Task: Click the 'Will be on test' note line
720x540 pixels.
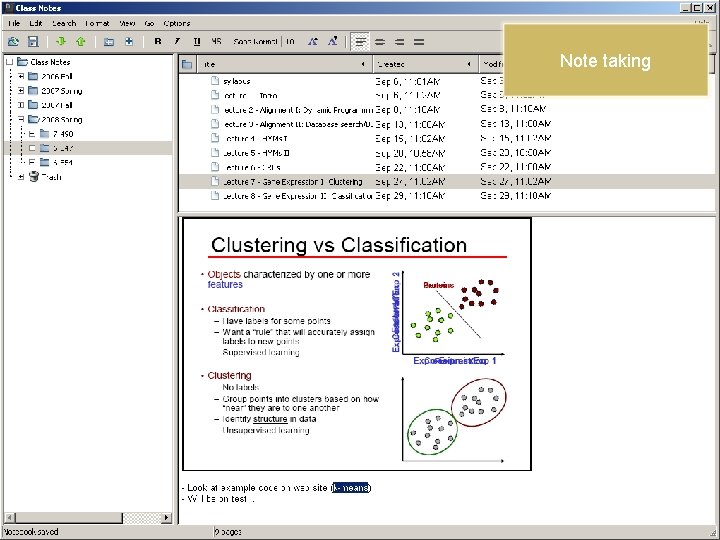Action: (x=218, y=499)
